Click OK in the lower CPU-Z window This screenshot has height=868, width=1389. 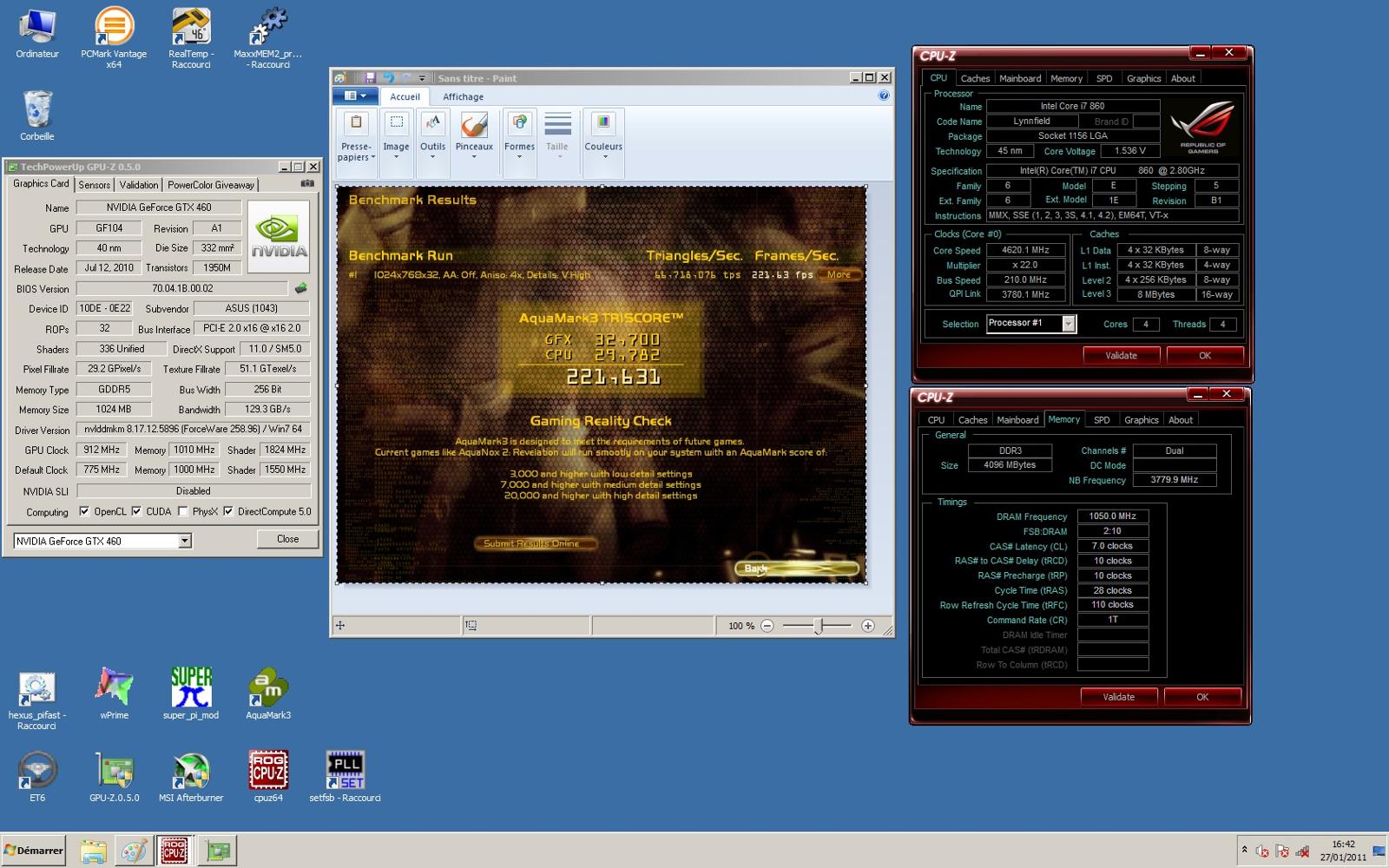point(1202,697)
